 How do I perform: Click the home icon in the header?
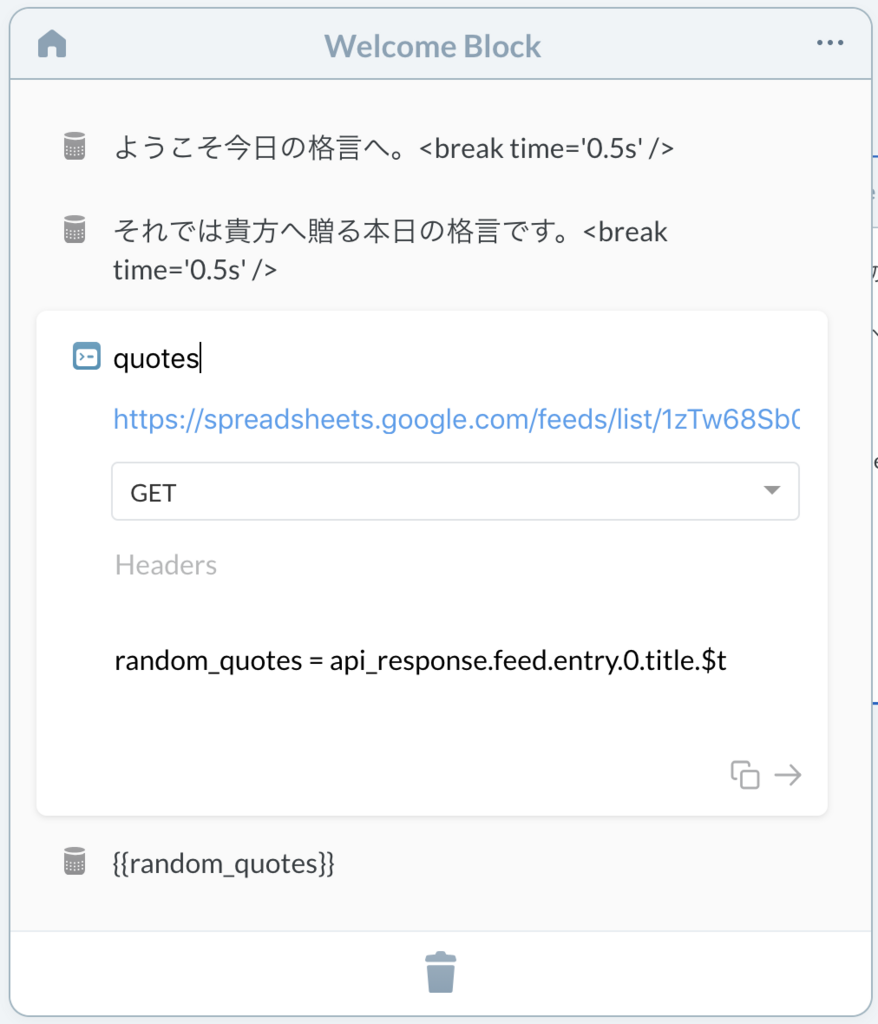tap(50, 43)
